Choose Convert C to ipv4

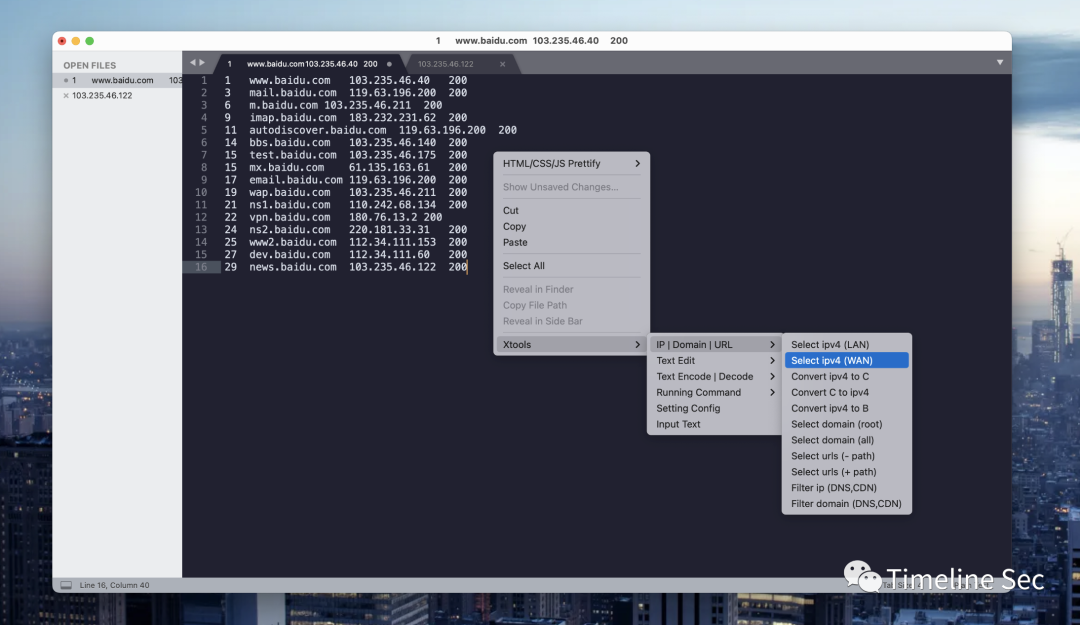click(847, 392)
